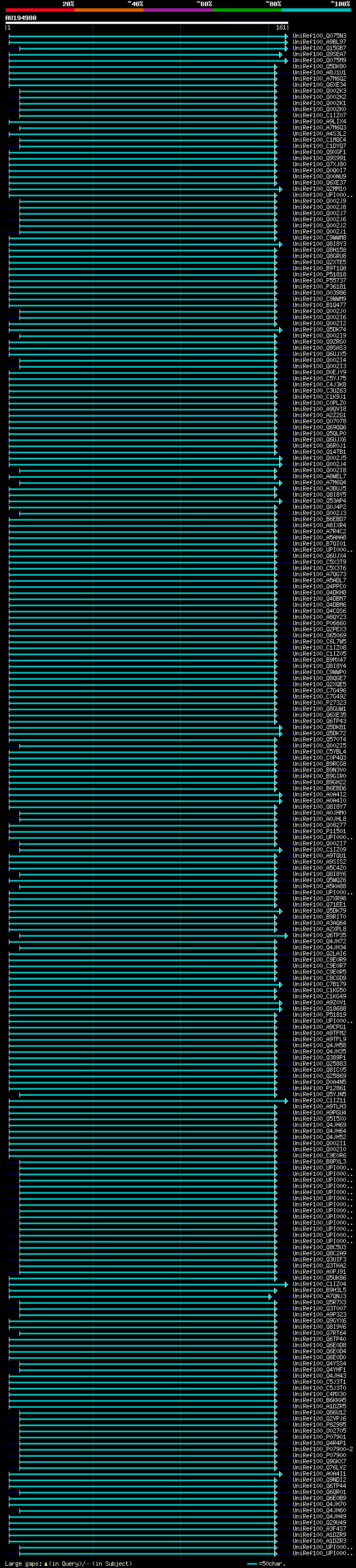Click the purple ~60% identity legend segment
This screenshot has height=1568, width=356.
point(179,10)
